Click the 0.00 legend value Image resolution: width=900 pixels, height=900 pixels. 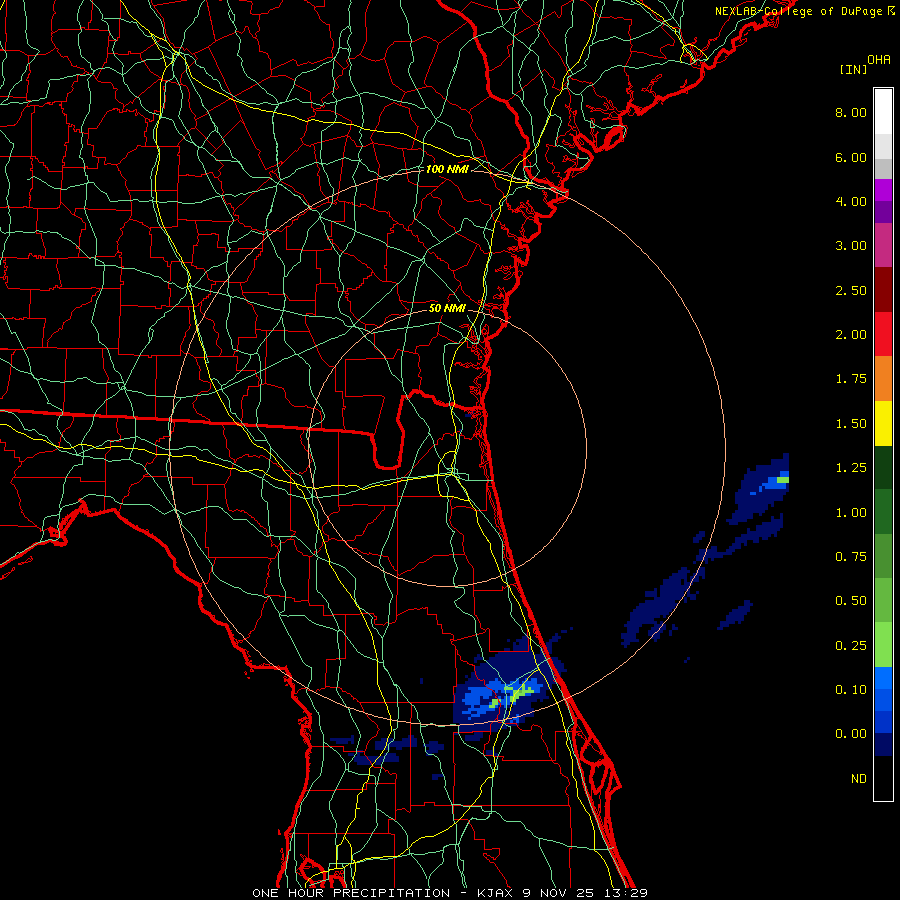pyautogui.click(x=851, y=734)
